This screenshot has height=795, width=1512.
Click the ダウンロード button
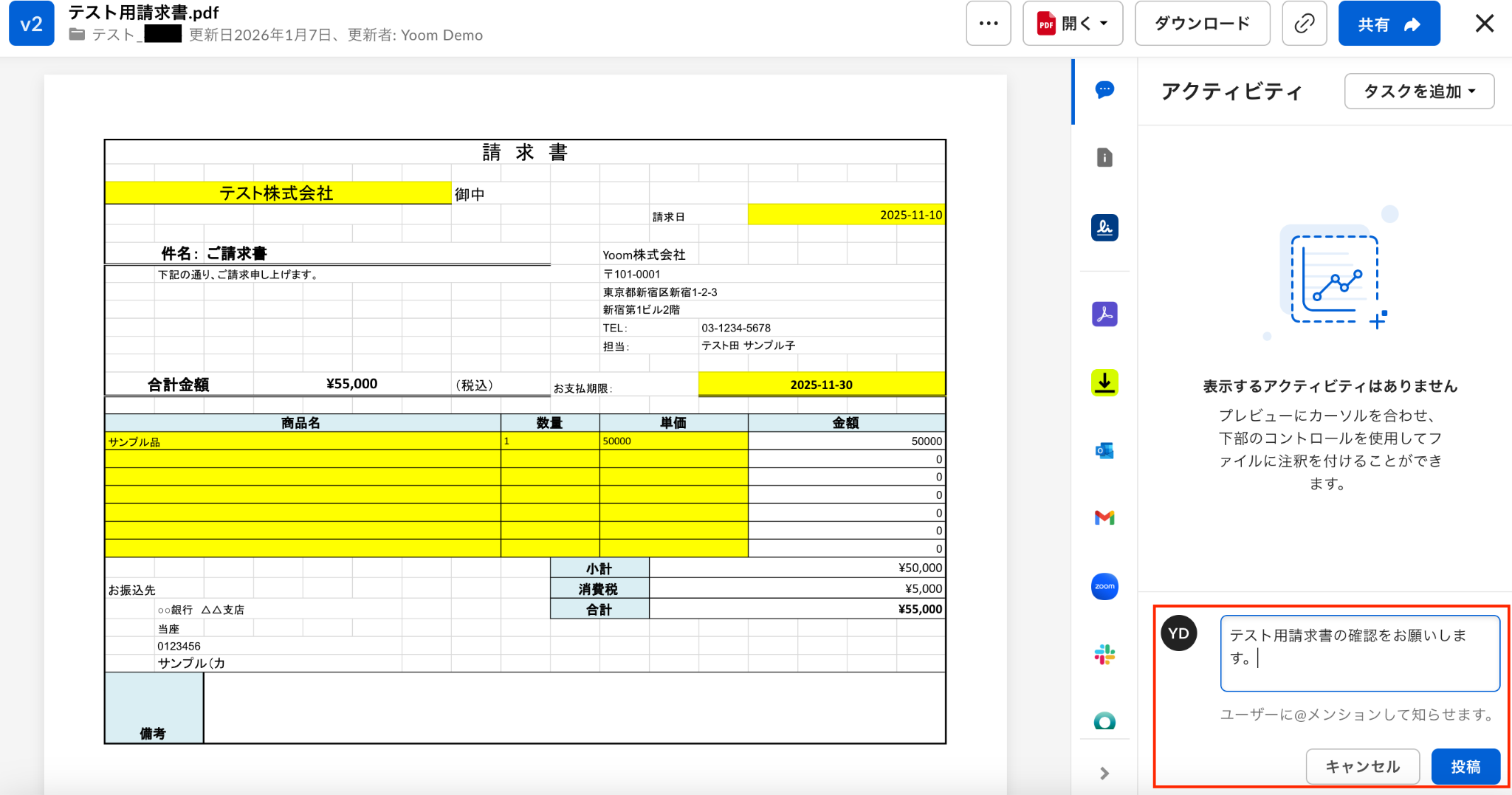[x=1202, y=24]
